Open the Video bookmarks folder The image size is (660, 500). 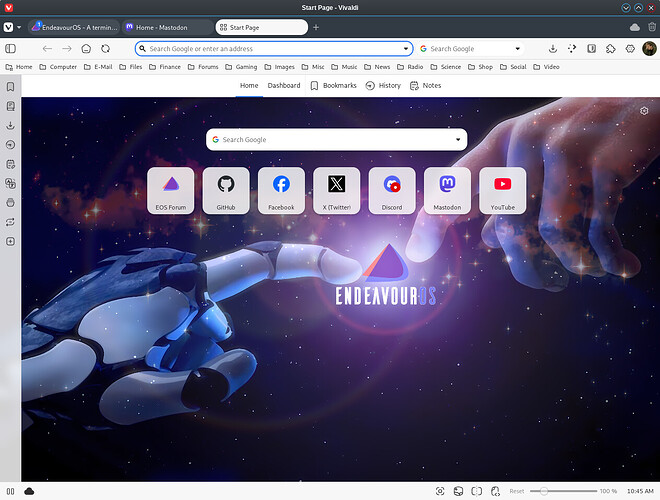546,67
